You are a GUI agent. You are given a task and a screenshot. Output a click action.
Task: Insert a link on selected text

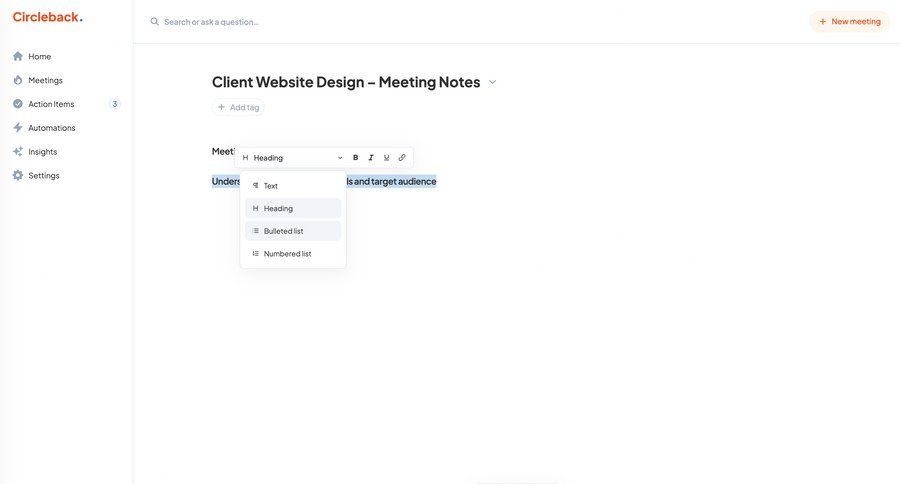click(x=402, y=158)
